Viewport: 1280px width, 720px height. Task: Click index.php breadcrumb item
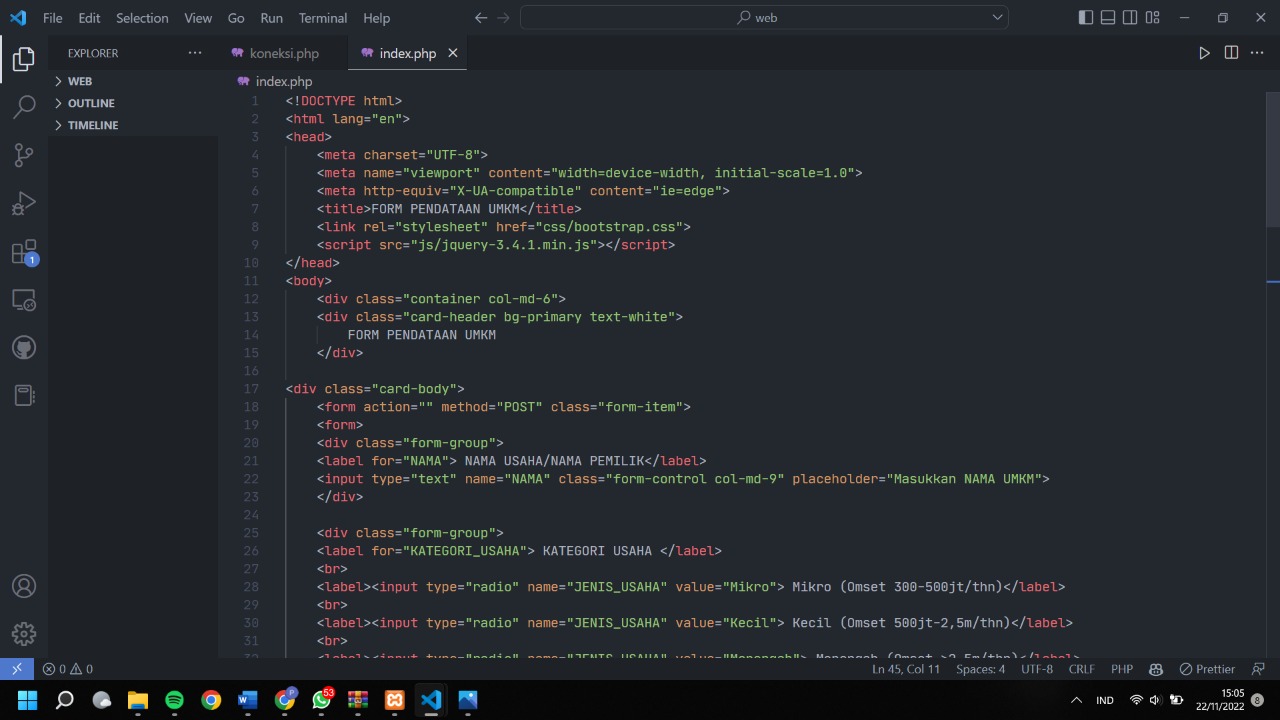click(x=284, y=82)
